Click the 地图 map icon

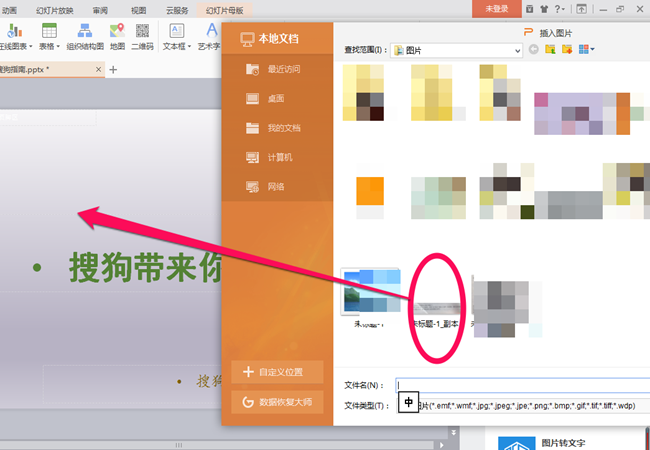(117, 31)
